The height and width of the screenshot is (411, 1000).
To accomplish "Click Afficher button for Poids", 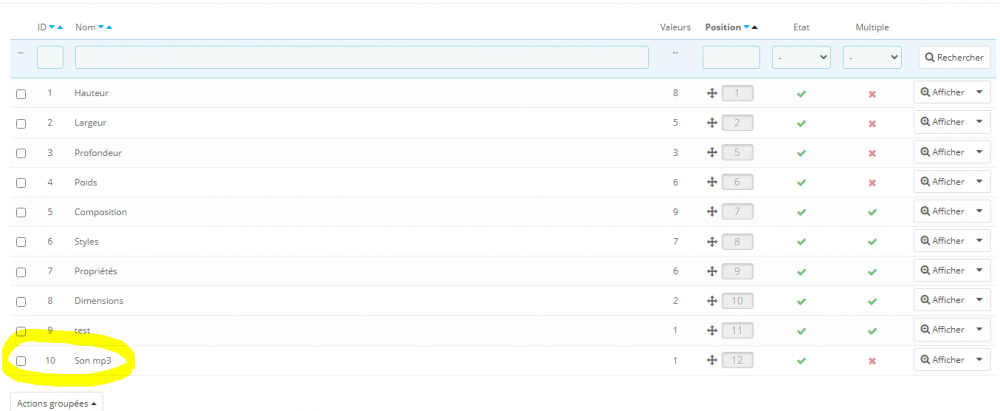I will pyautogui.click(x=943, y=181).
